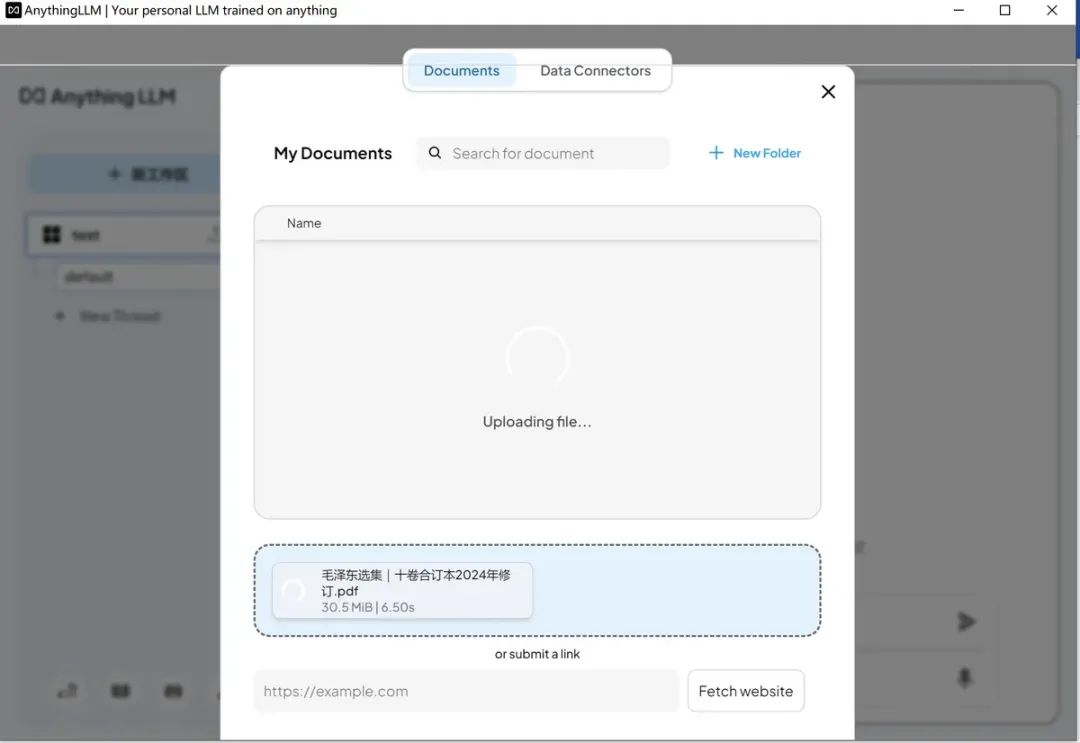
Task: Close the document manager dialog
Action: [828, 92]
